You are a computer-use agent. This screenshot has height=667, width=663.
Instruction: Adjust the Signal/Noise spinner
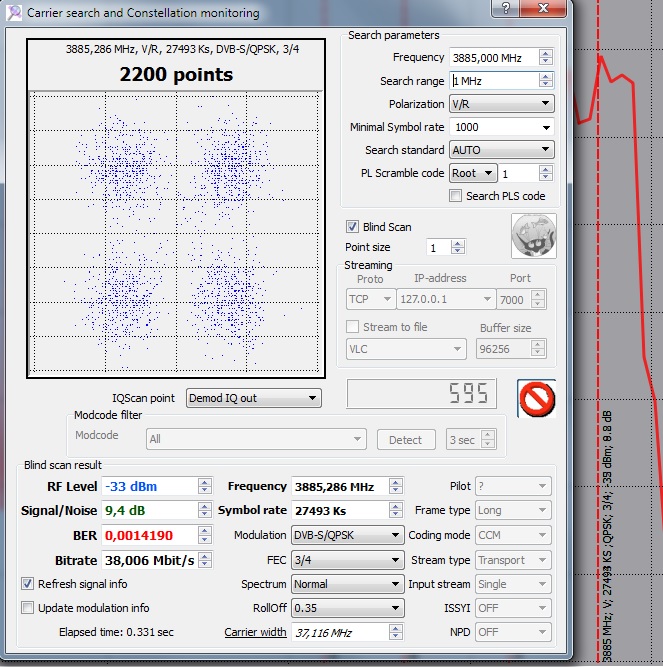[205, 510]
